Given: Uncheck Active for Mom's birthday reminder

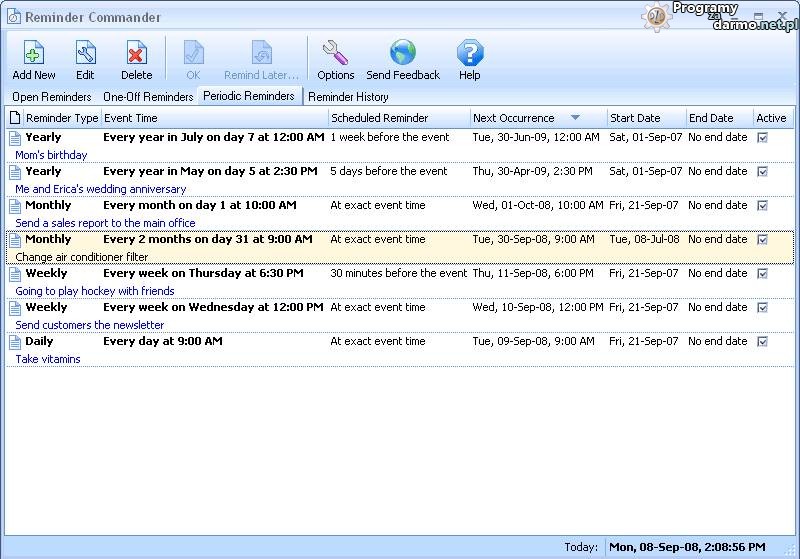Looking at the screenshot, I should coord(763,138).
